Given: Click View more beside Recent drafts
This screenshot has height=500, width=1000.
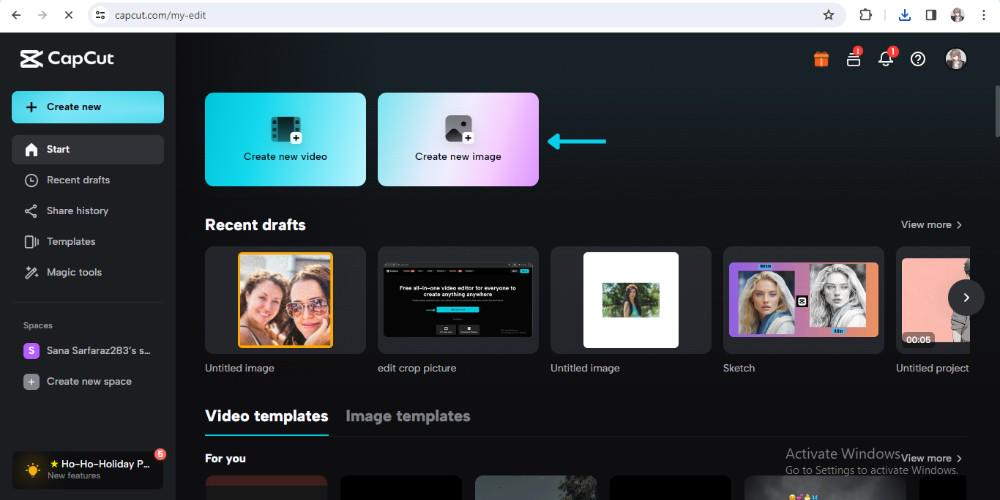Looking at the screenshot, I should coord(931,224).
